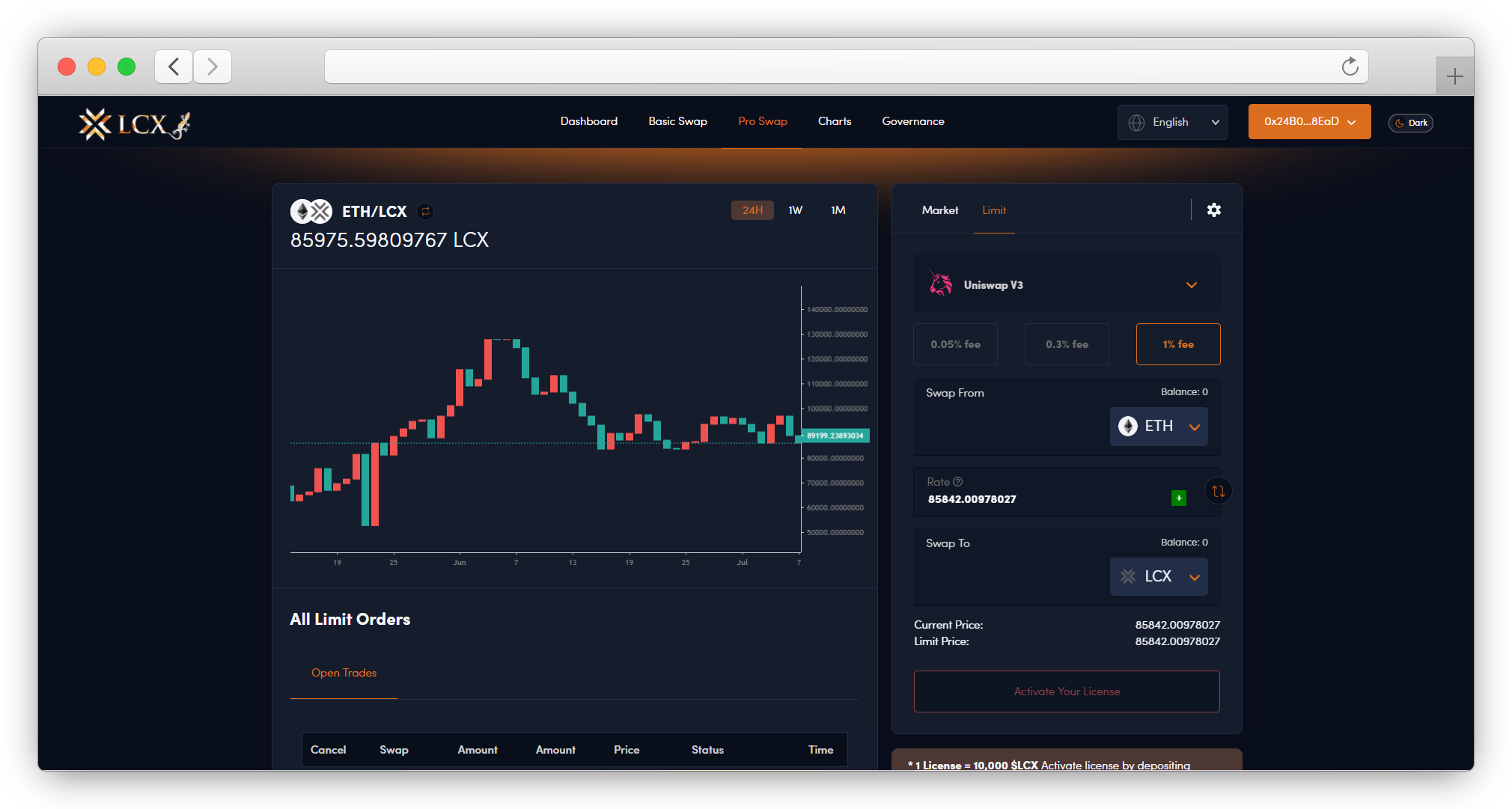The height and width of the screenshot is (809, 1512).
Task: Go back with browser back arrow
Action: tap(174, 67)
